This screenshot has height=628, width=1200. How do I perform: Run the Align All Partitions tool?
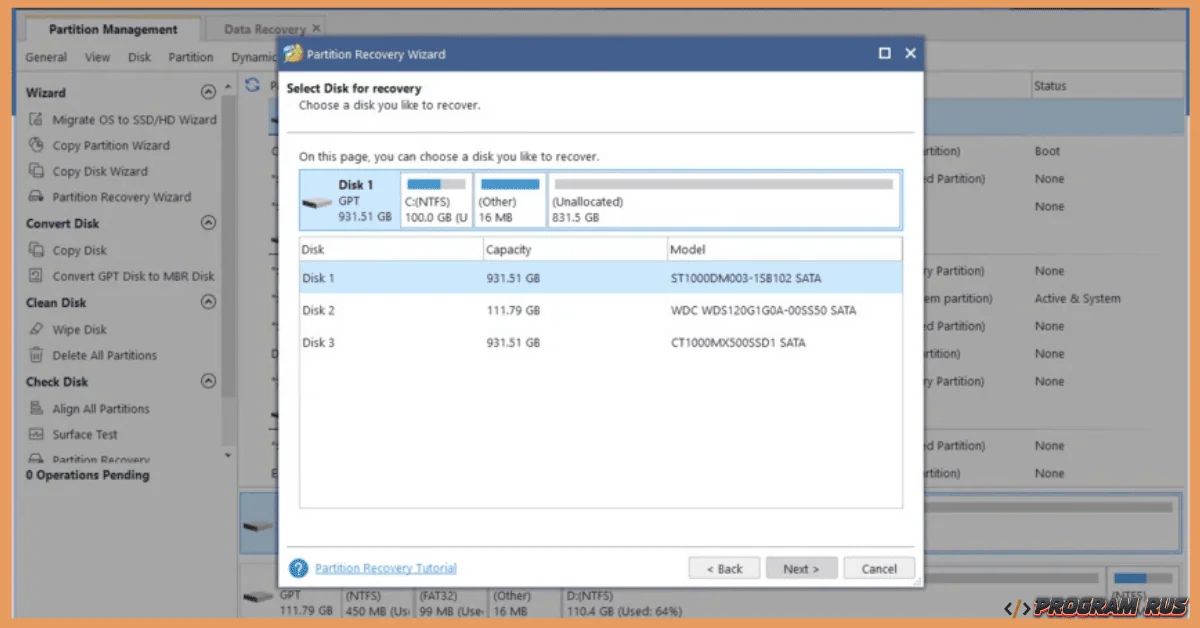(101, 408)
